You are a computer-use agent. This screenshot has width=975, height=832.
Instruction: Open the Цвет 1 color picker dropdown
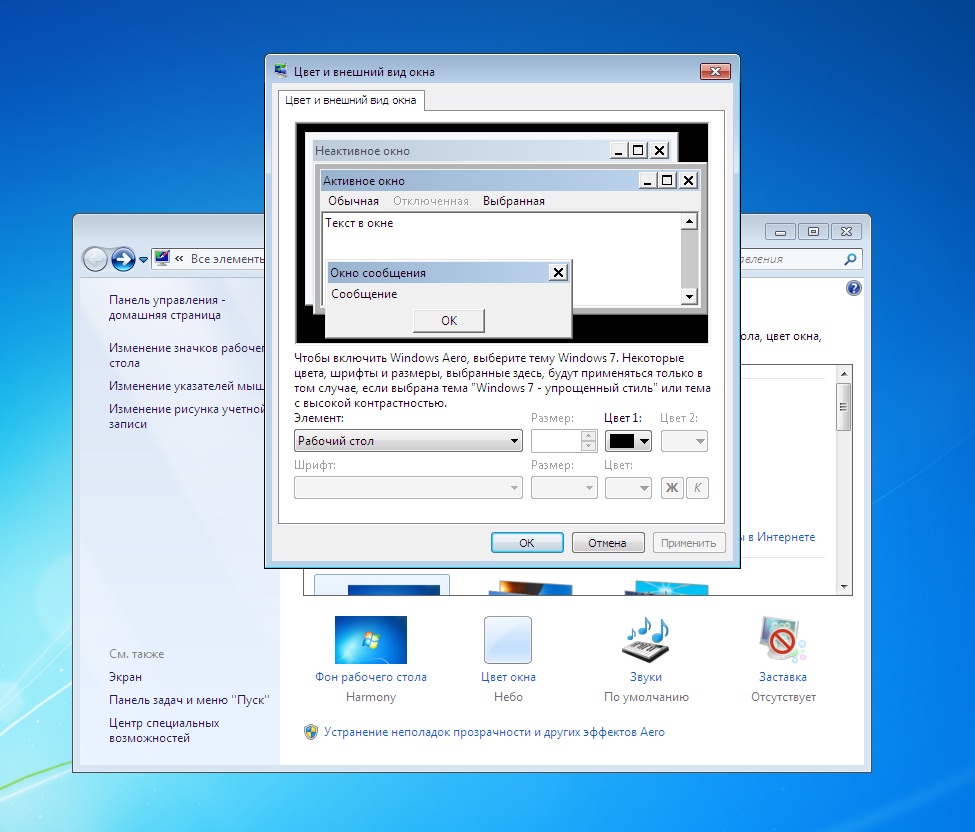pyautogui.click(x=628, y=441)
